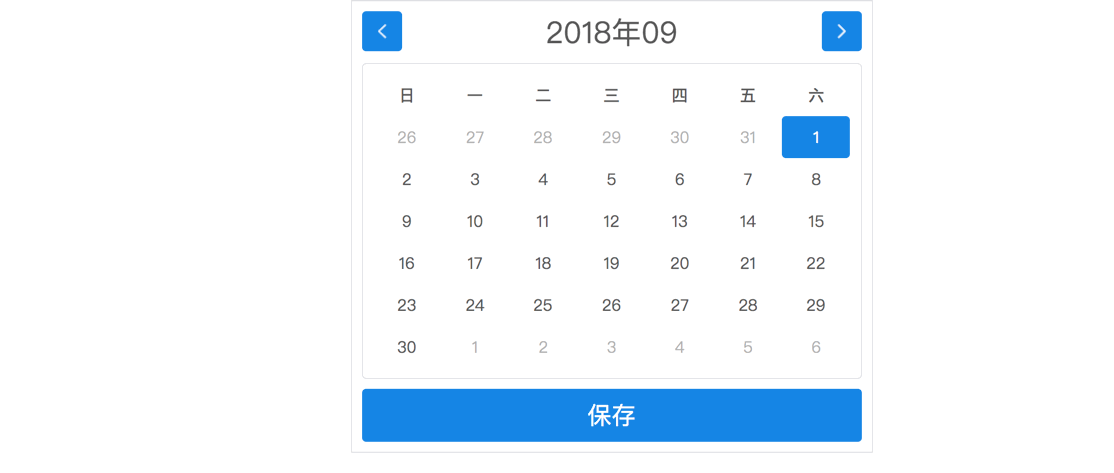Screen dimensions: 1114x473
Task: Choose greyed August 30 in first row
Action: [x=679, y=137]
